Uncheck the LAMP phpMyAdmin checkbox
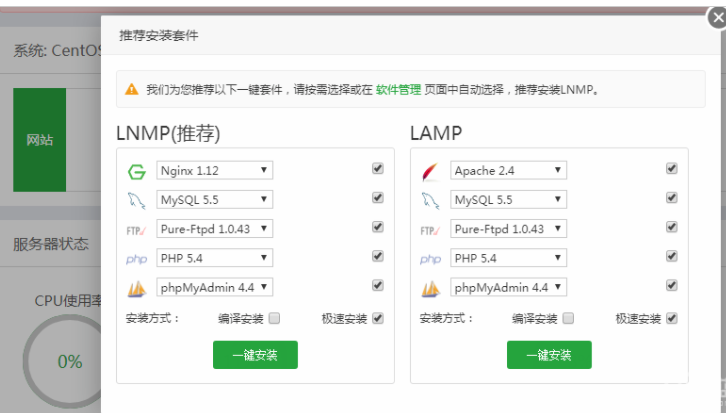This screenshot has width=726, height=413. (x=671, y=285)
